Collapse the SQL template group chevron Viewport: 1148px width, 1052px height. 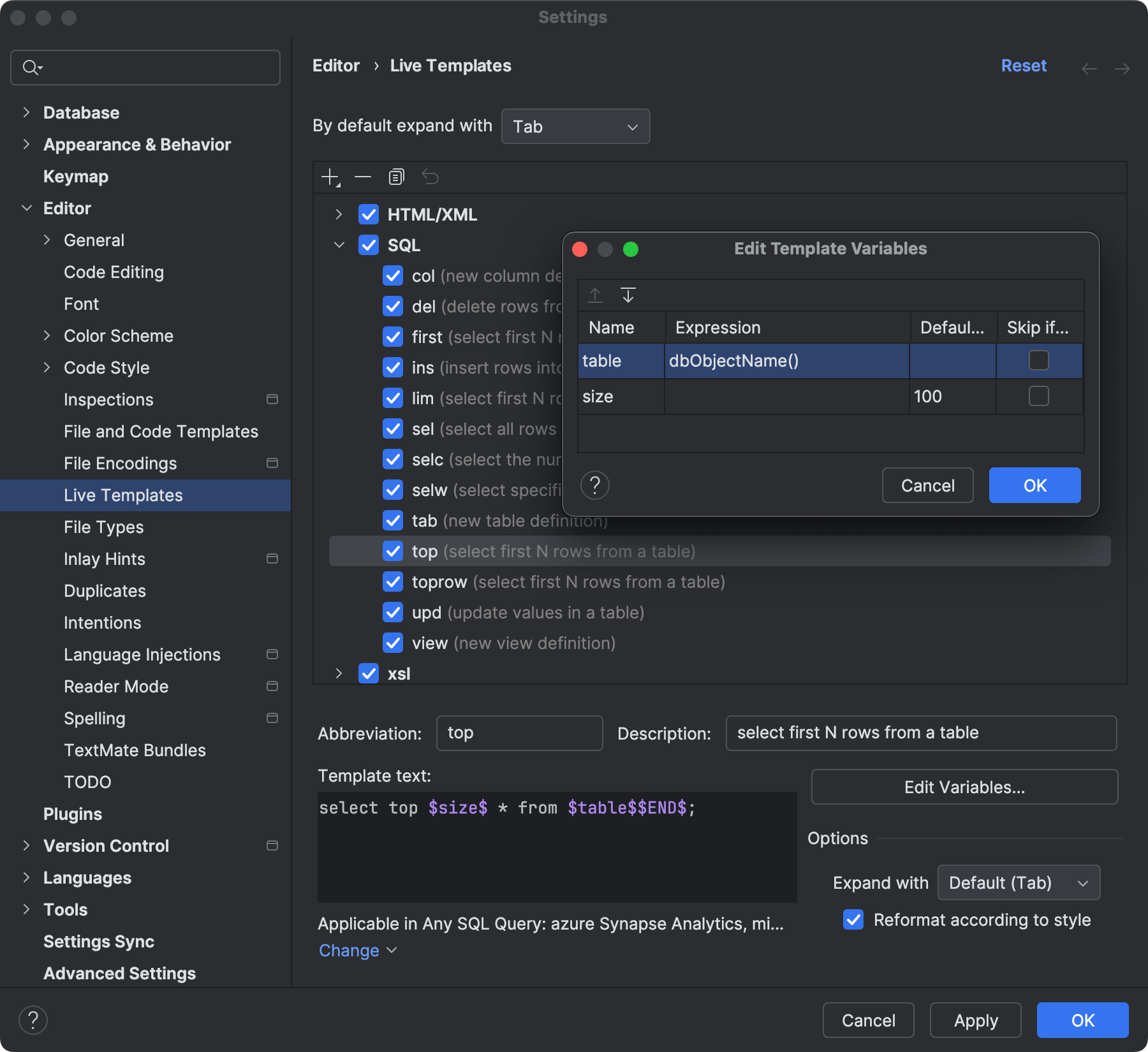click(339, 245)
